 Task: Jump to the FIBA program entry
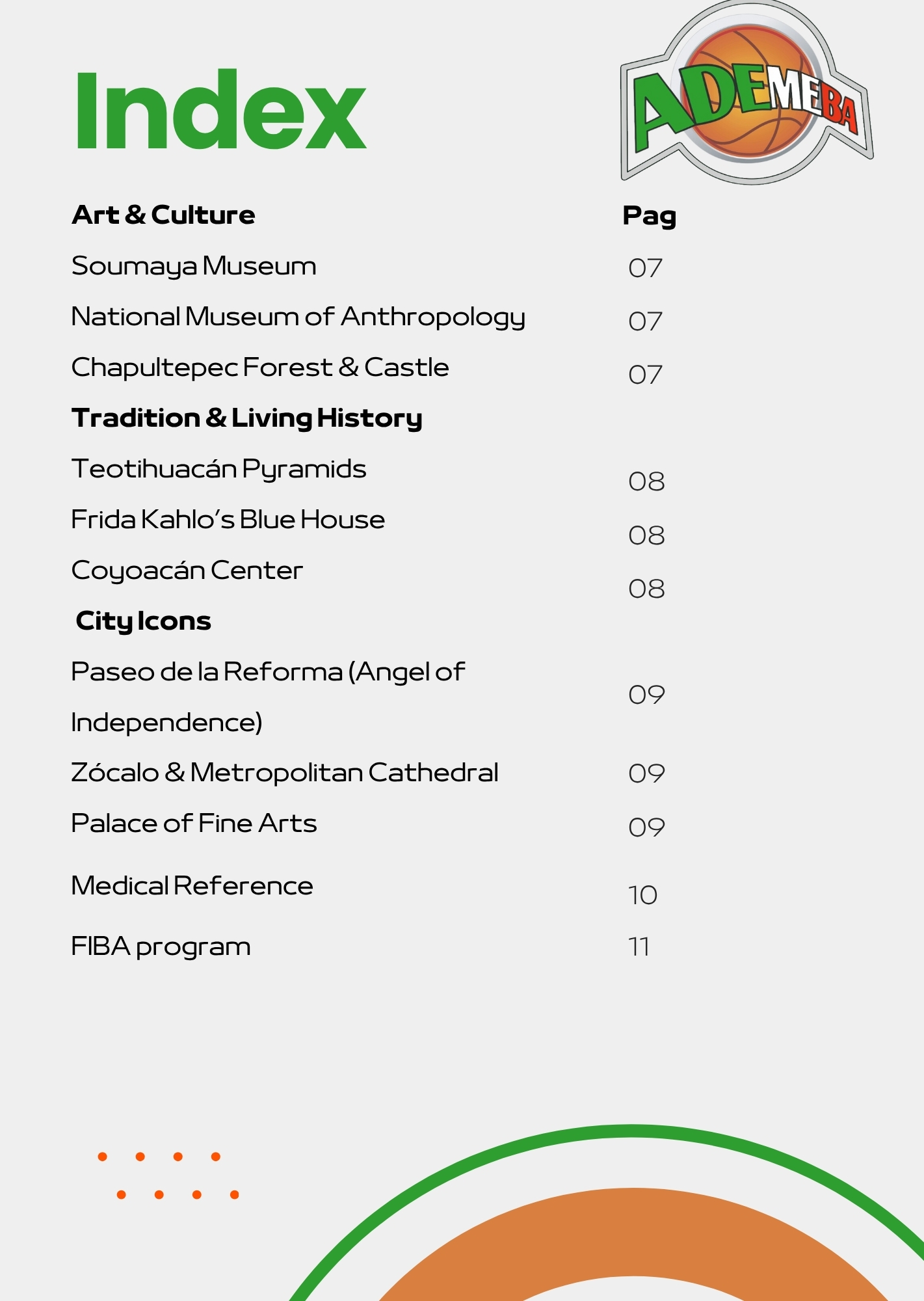pyautogui.click(x=161, y=946)
